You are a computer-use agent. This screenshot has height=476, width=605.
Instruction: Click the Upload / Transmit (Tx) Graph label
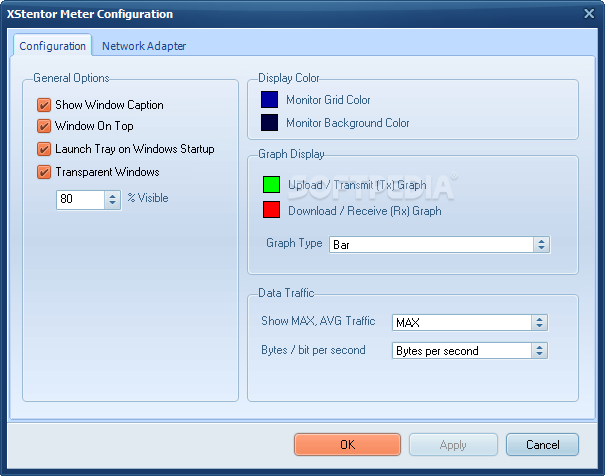click(357, 185)
